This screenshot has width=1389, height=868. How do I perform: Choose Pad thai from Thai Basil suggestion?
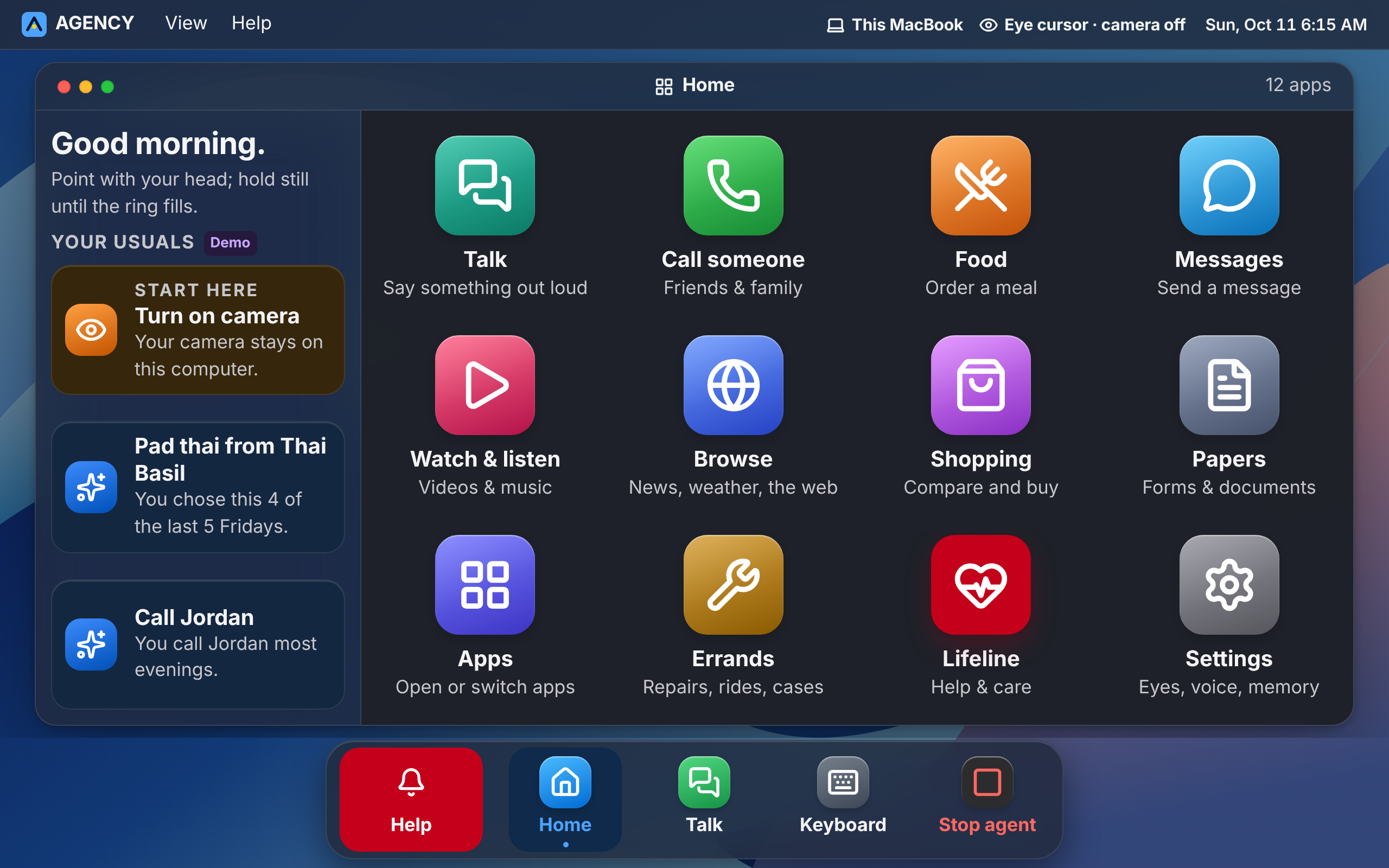point(198,487)
